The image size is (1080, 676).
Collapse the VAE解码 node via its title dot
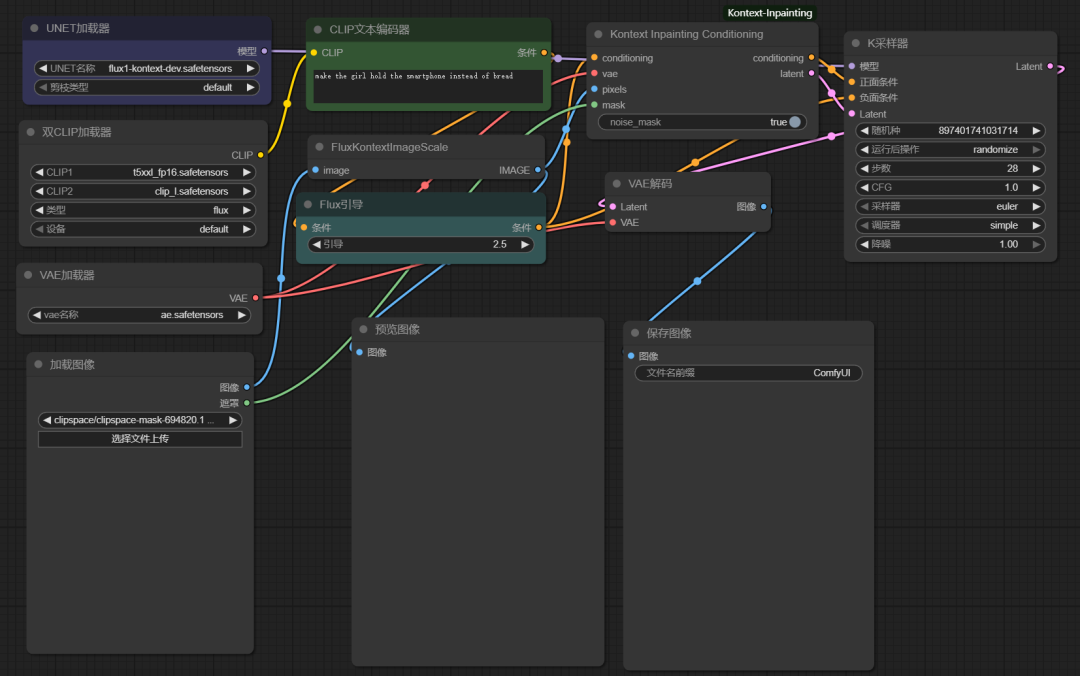(616, 183)
